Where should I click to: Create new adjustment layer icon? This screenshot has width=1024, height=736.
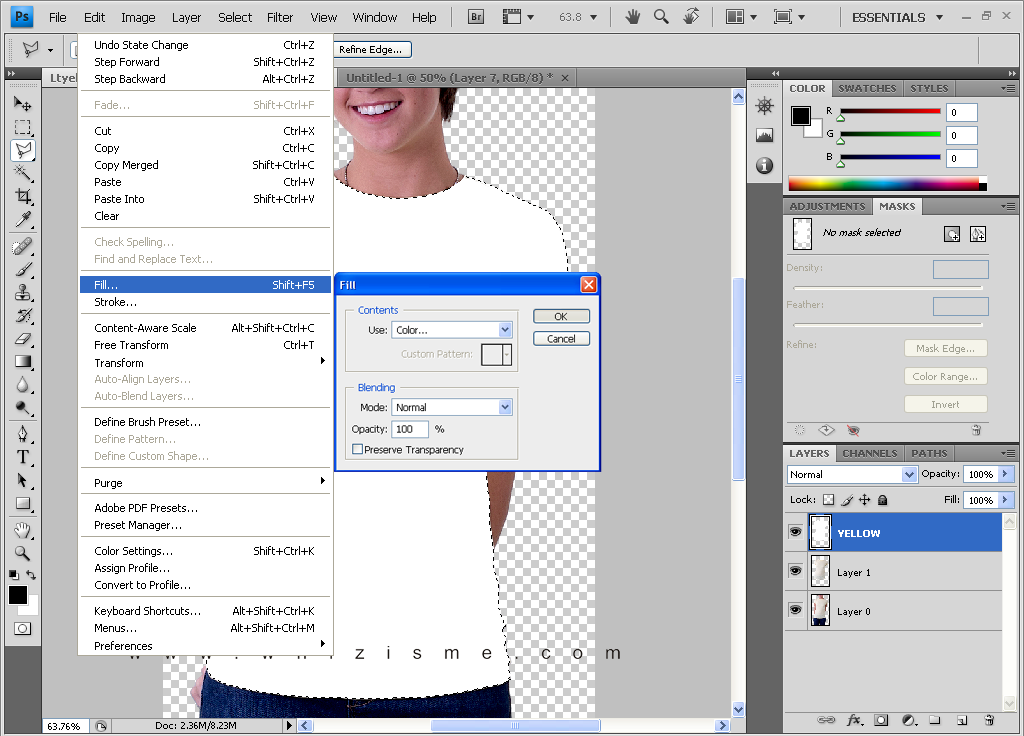click(x=909, y=720)
